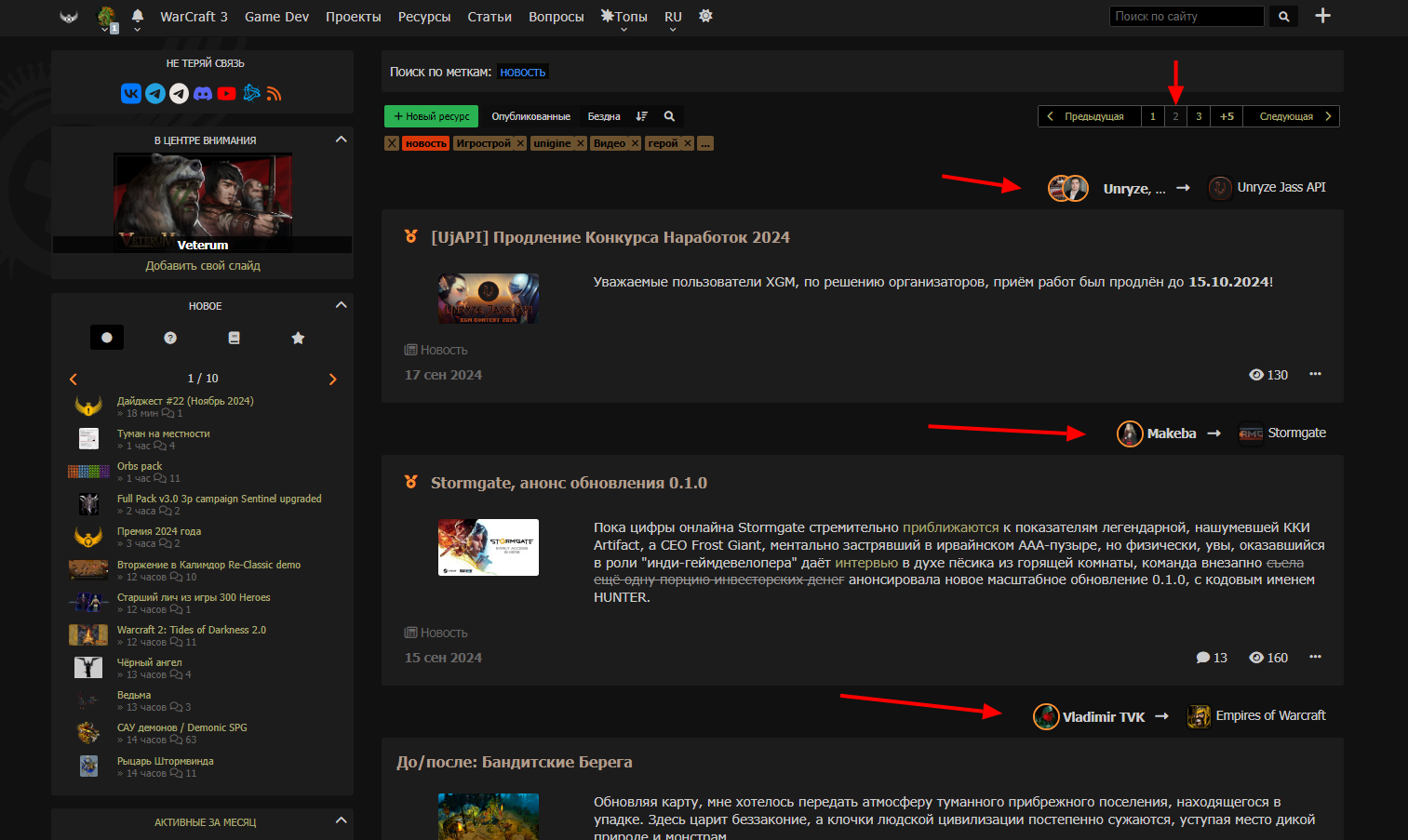
Task: Open the XGM site logo home link
Action: click(69, 17)
